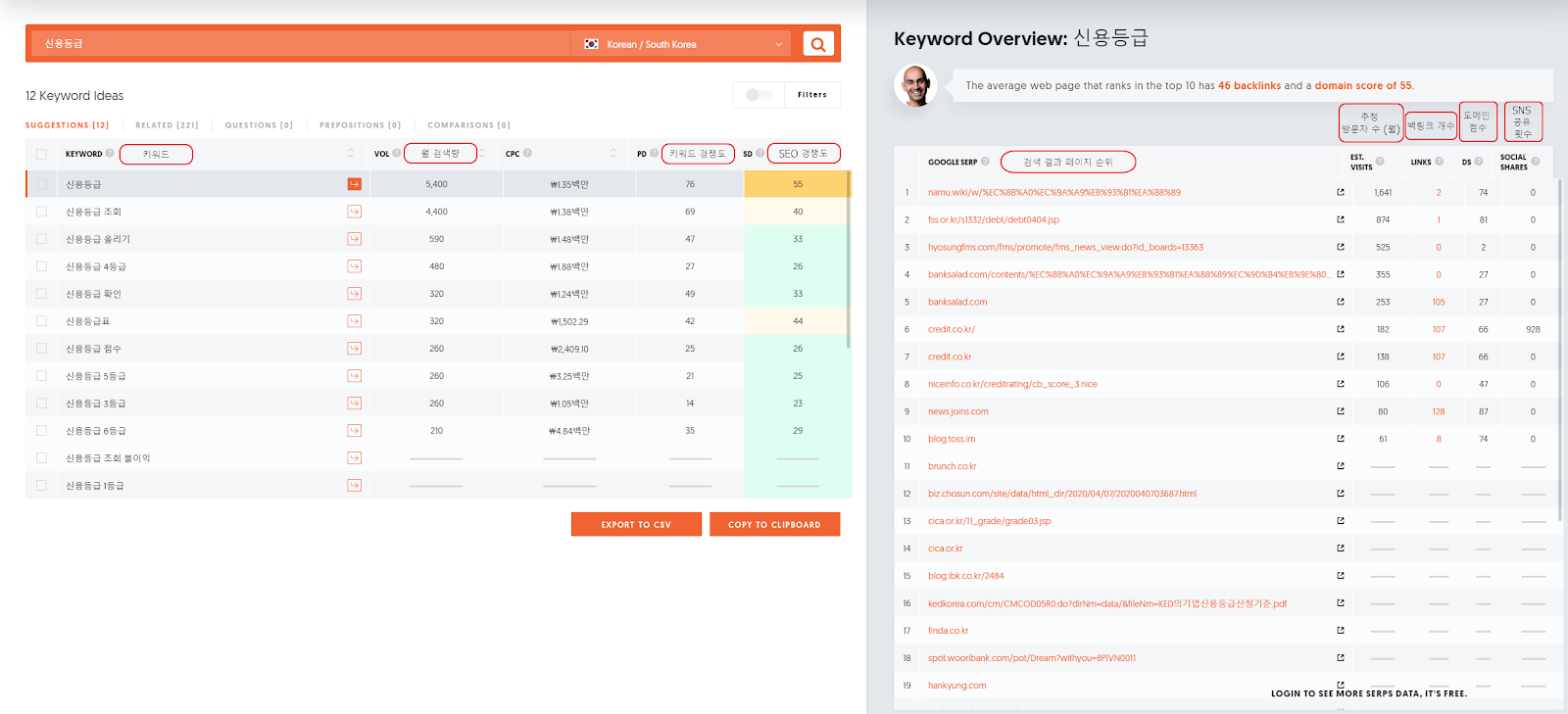Click the 46 backlinks link text
The width and height of the screenshot is (1568, 714).
click(x=1249, y=85)
